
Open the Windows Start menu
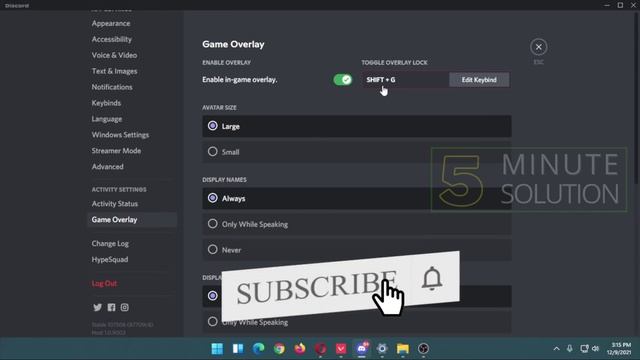pos(217,349)
